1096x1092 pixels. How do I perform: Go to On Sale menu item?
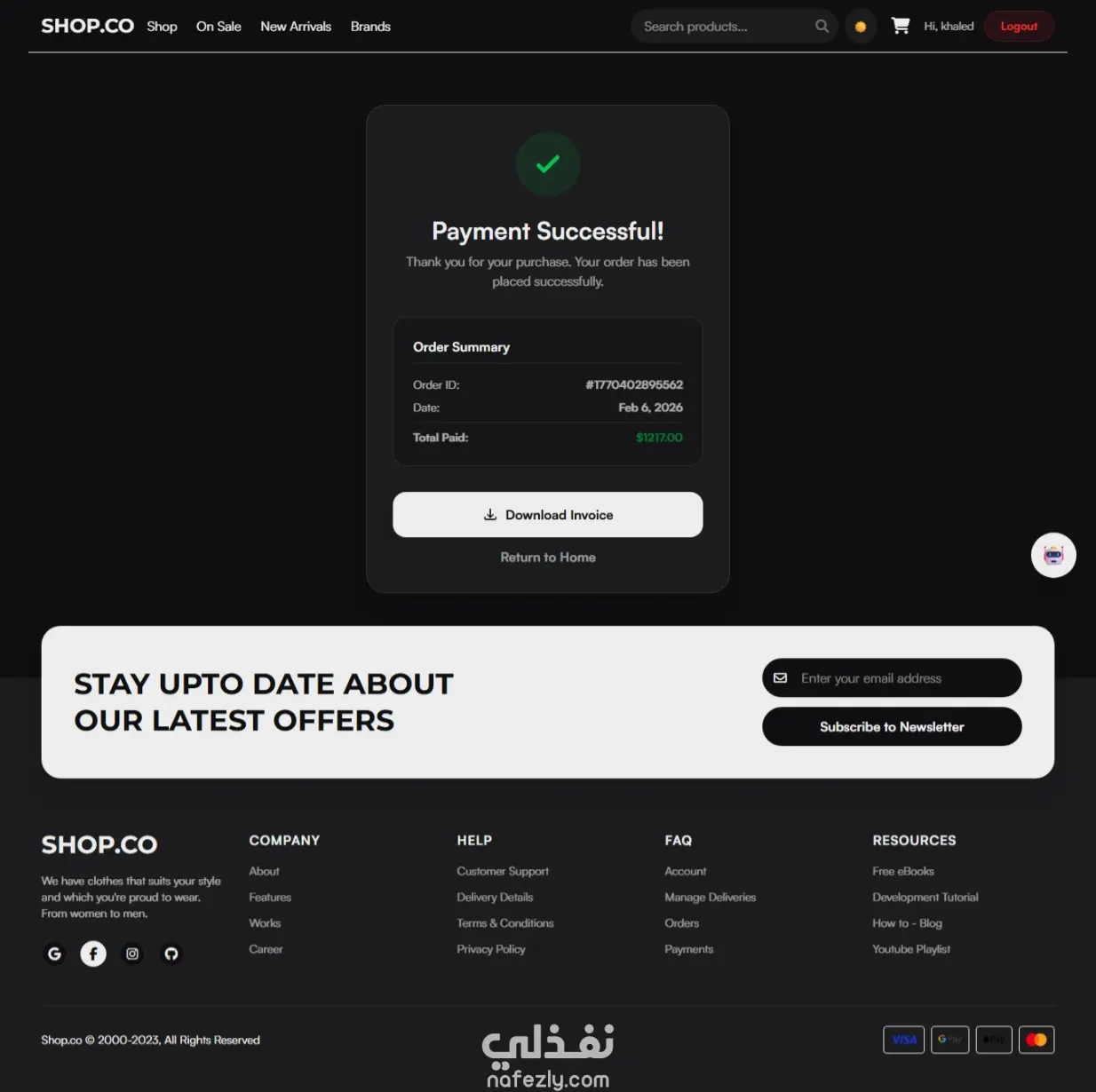point(218,27)
